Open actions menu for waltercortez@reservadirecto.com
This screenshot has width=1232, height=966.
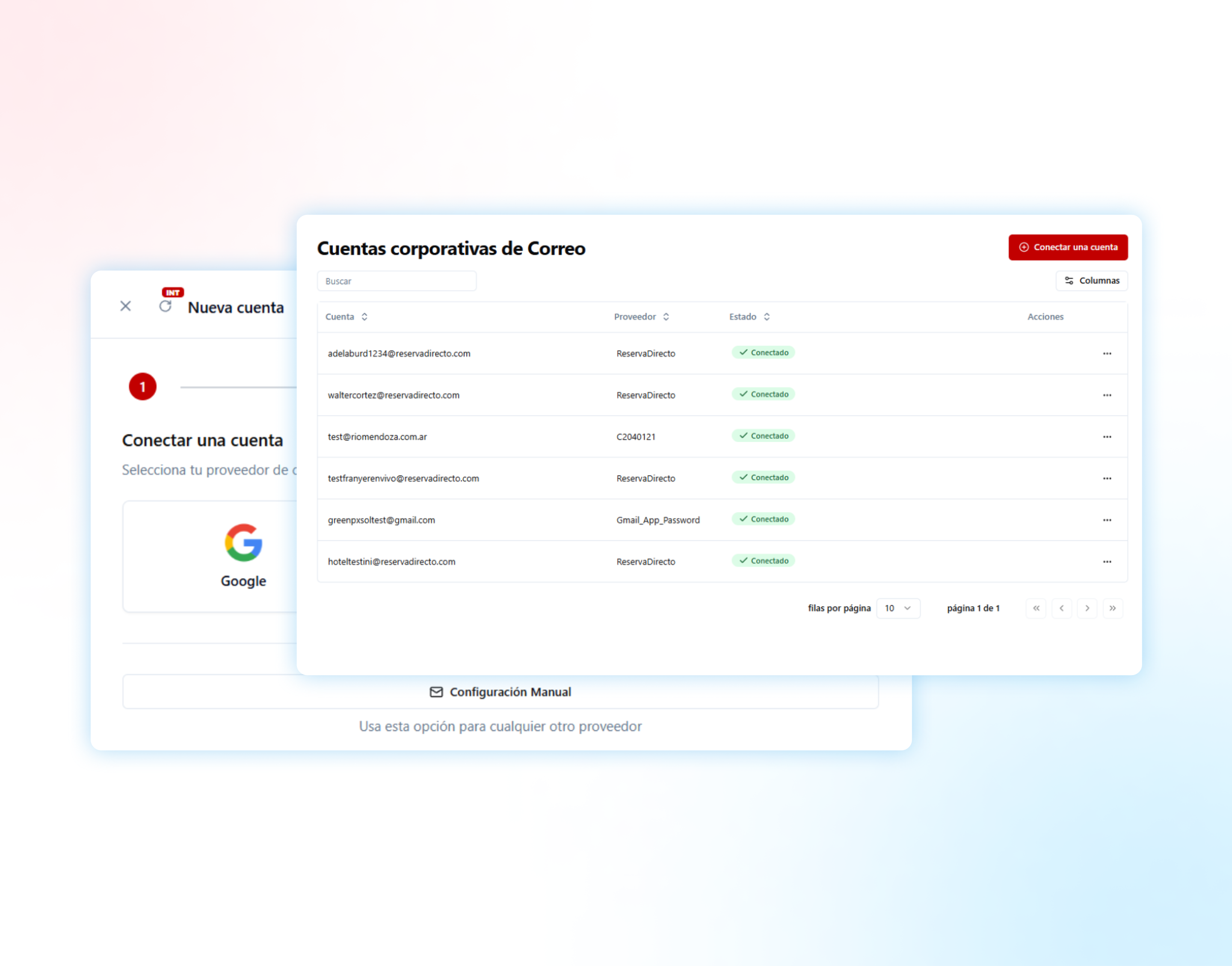1107,395
